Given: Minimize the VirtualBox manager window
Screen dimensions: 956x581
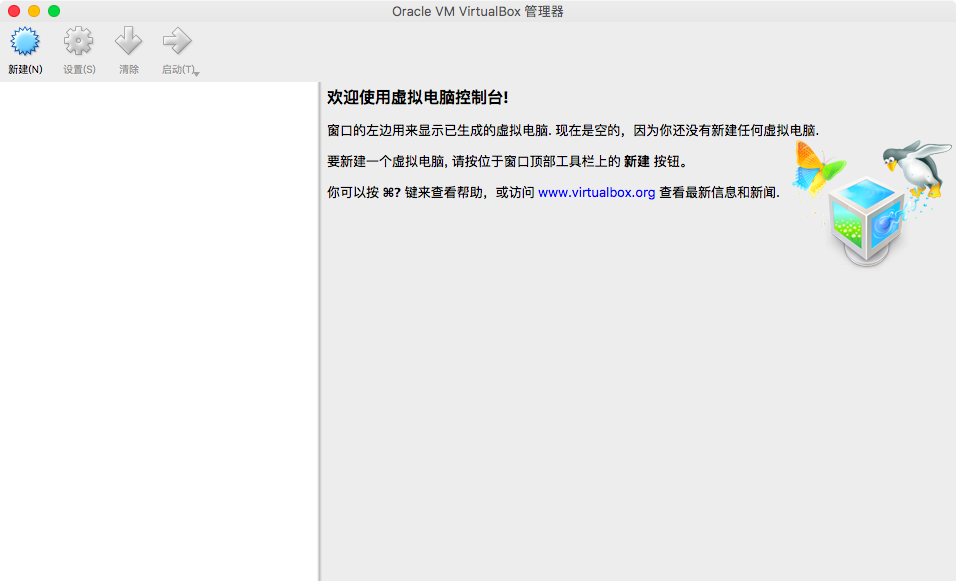Looking at the screenshot, I should (34, 11).
